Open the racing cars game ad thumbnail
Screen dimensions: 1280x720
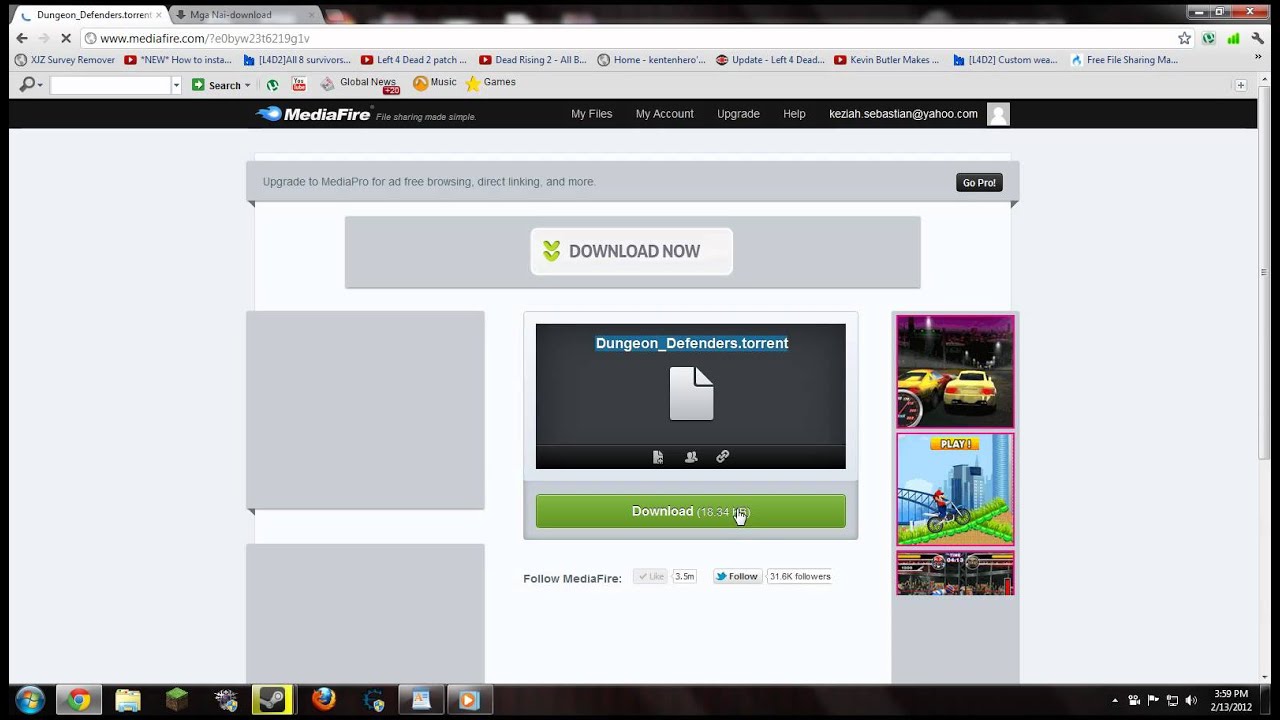click(955, 372)
